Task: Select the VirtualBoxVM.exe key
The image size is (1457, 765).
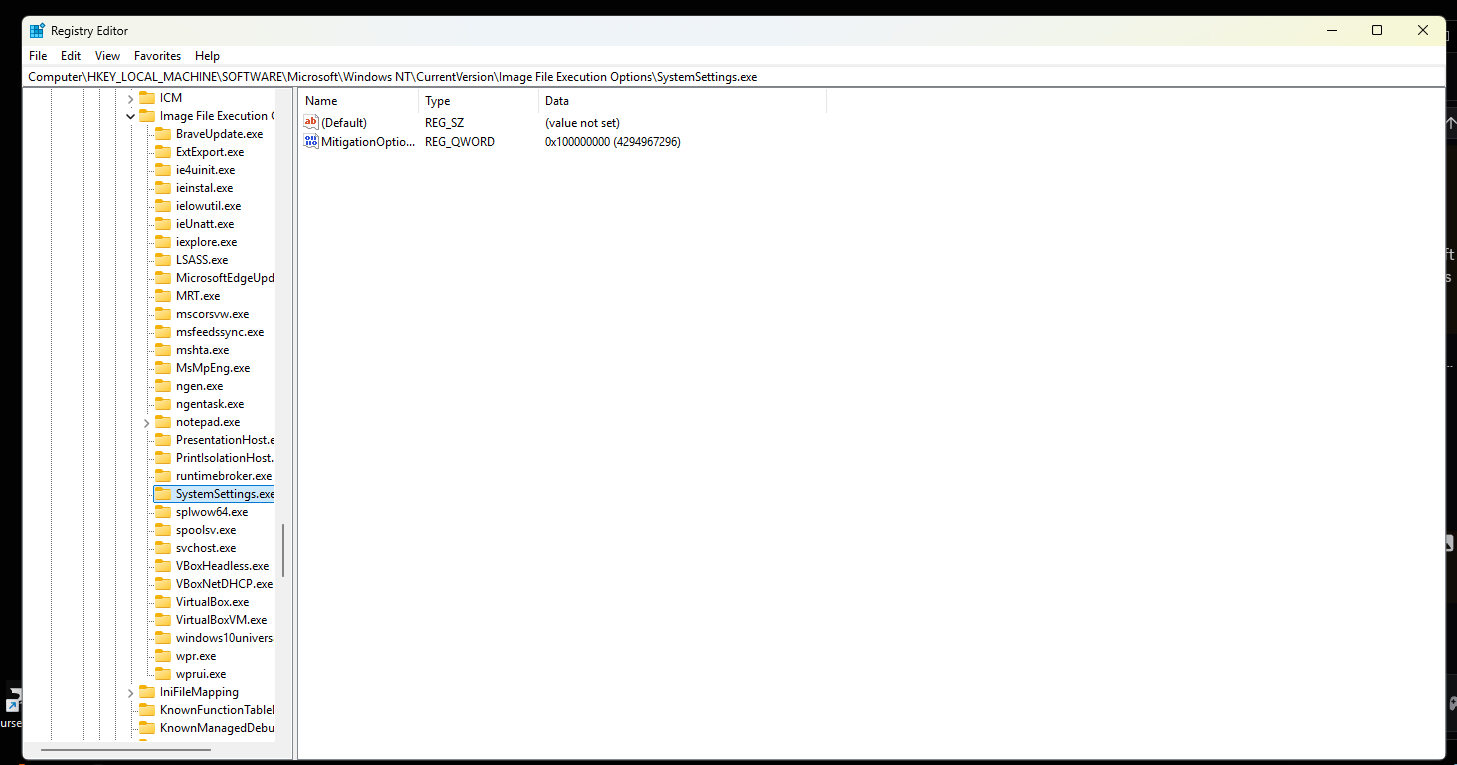Action: (x=222, y=620)
